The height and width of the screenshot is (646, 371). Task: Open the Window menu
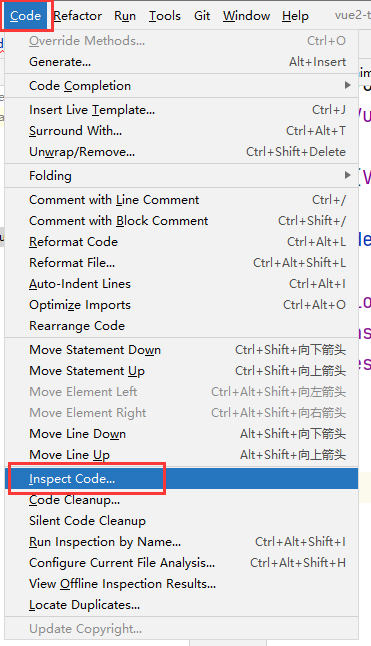coord(246,16)
